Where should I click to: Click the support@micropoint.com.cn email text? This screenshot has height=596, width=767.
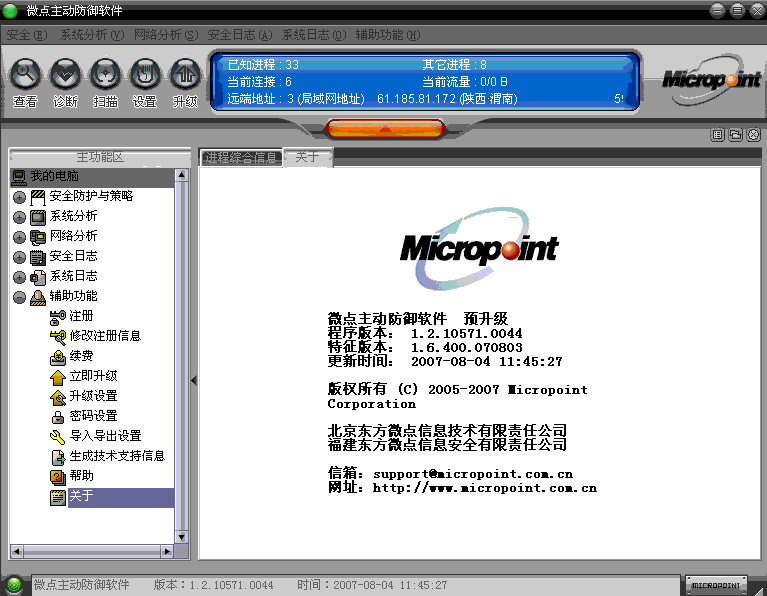click(x=473, y=474)
